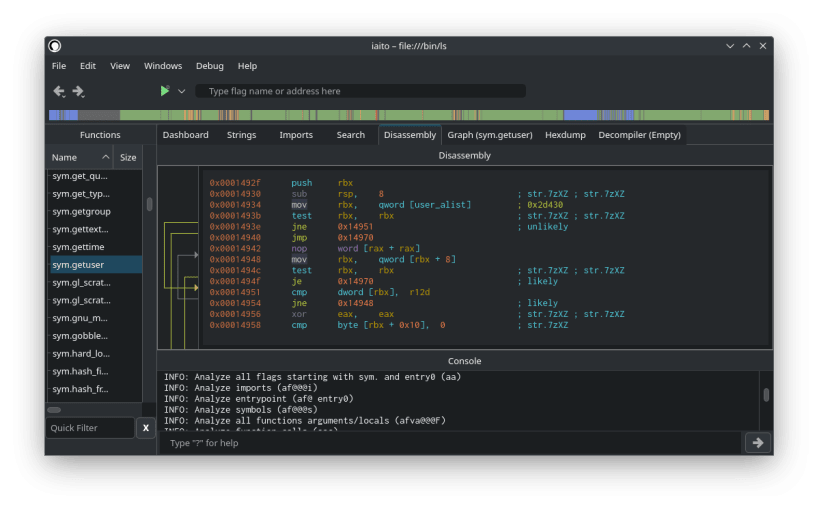Click the back navigation arrow
819x509 pixels.
point(58,91)
